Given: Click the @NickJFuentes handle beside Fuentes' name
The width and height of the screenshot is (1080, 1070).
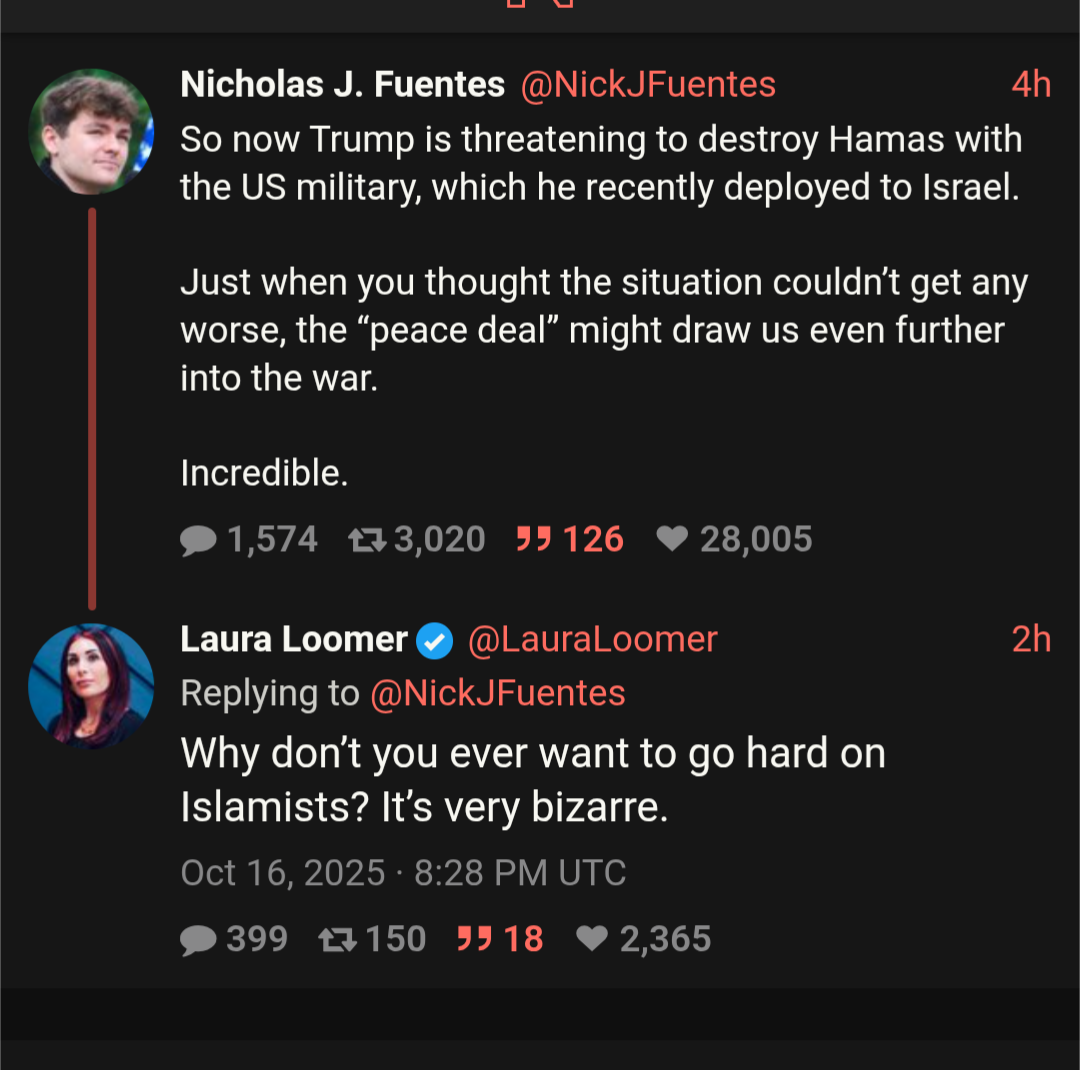Looking at the screenshot, I should 648,85.
